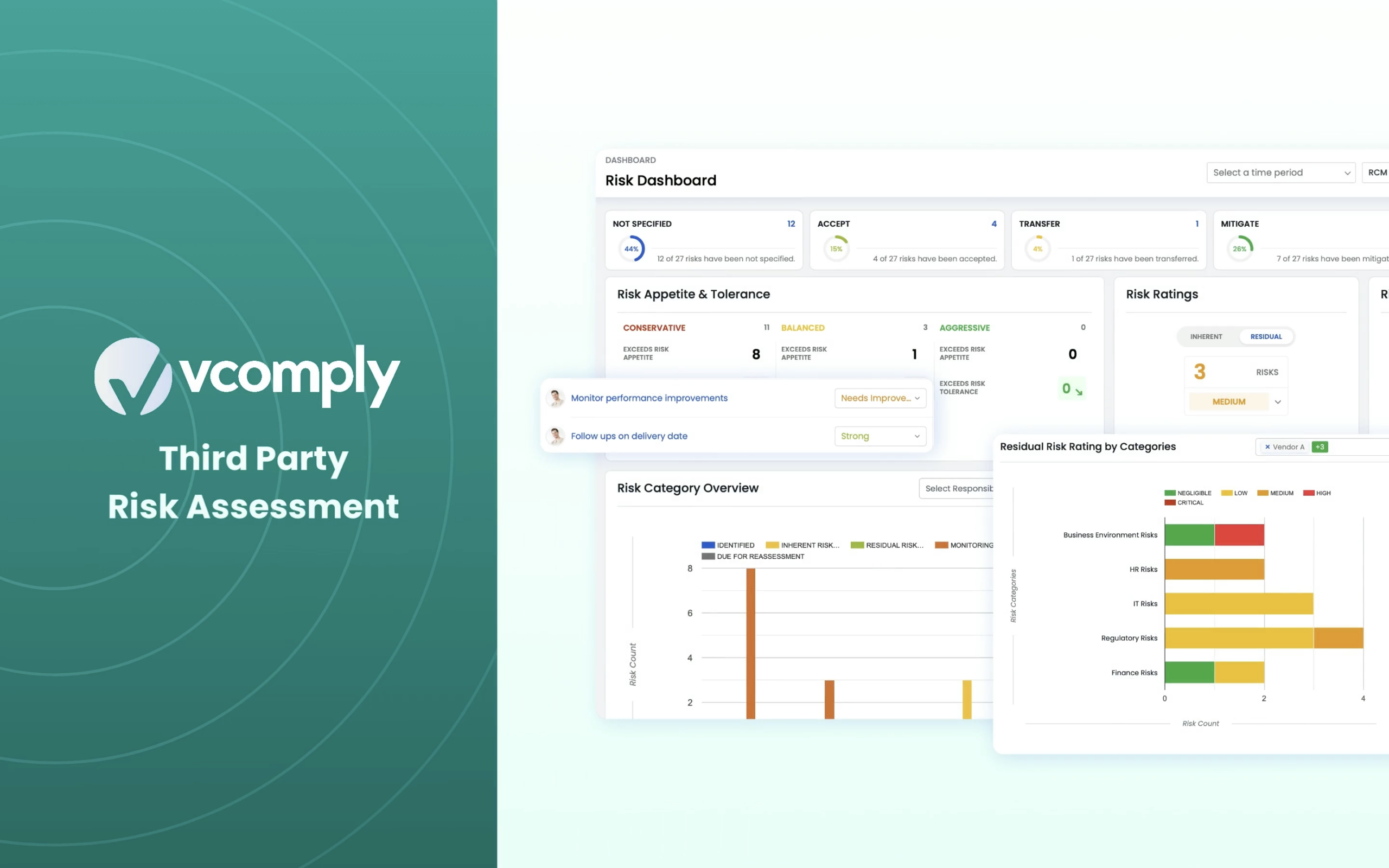Click the tallest orange Monitoring bar
Viewport: 1389px width, 868px height.
click(751, 643)
